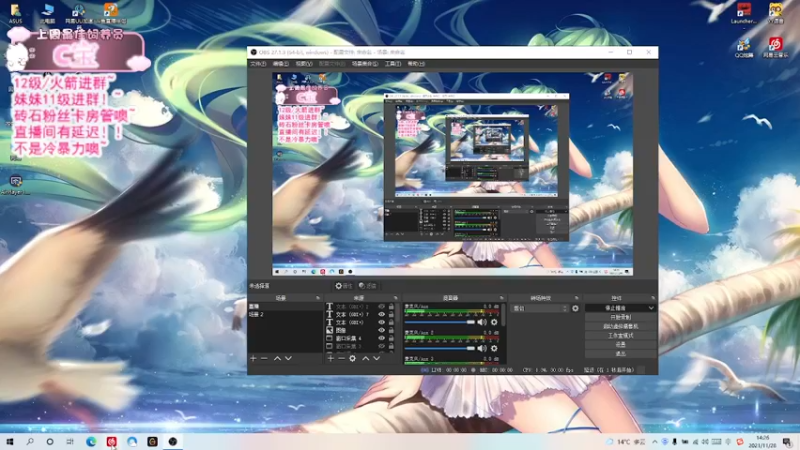Click the OBS Studio icon on the taskbar

point(172,442)
